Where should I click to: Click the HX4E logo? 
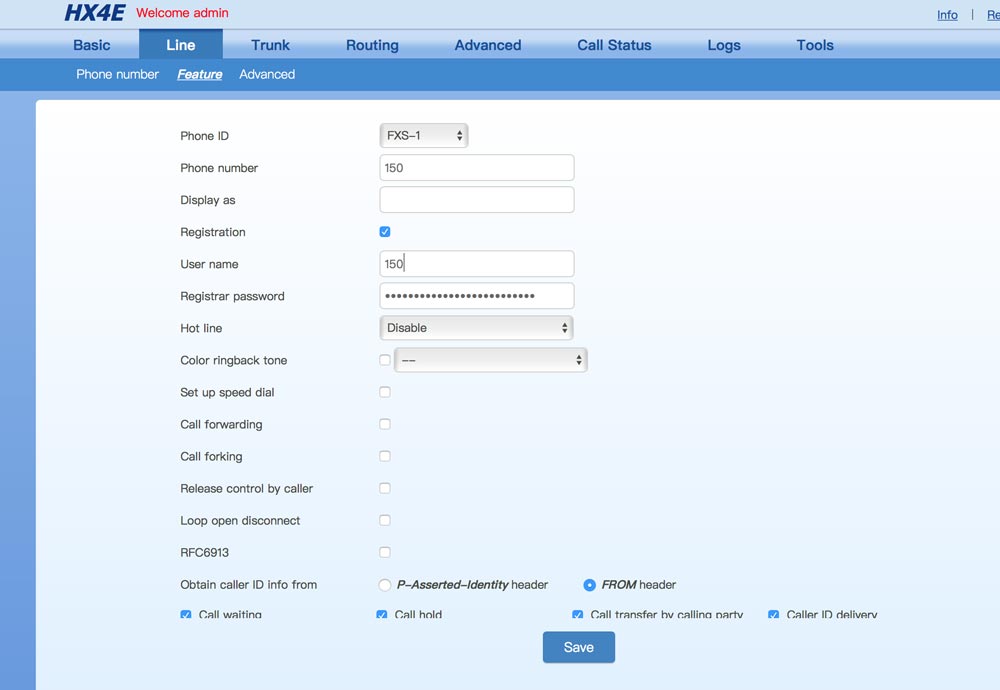tap(94, 13)
